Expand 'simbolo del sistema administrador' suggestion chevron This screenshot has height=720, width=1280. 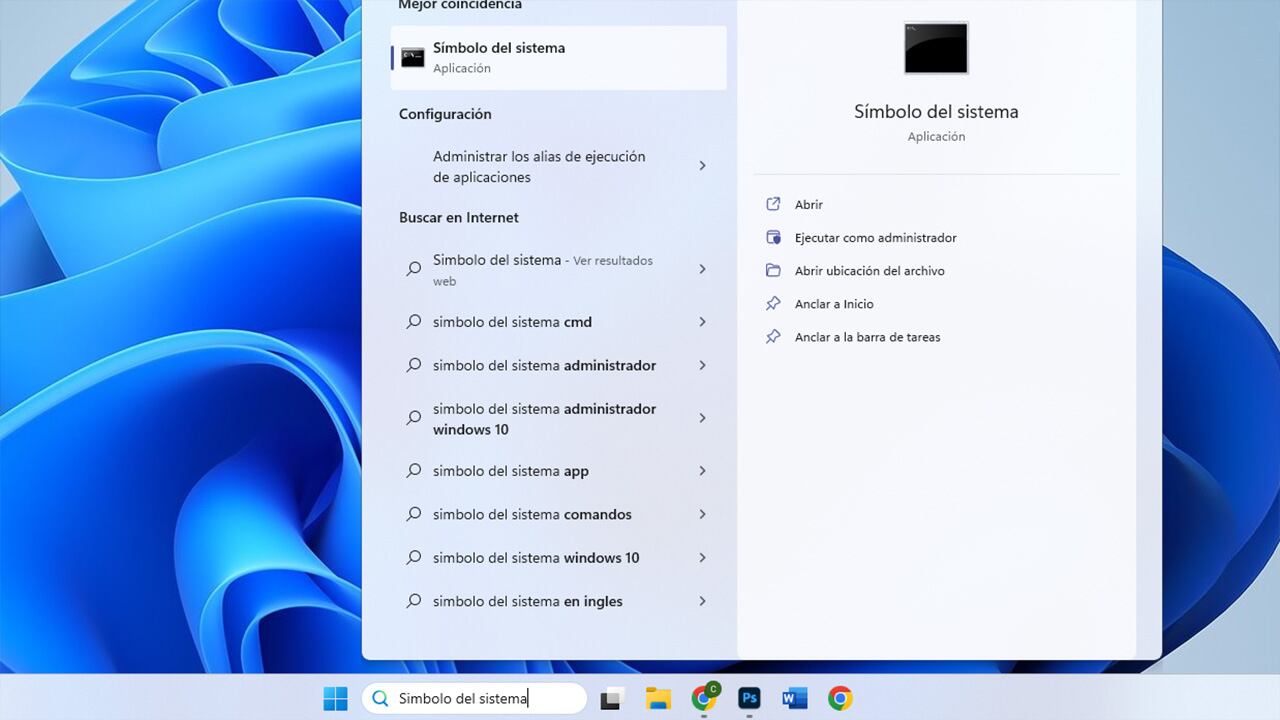point(702,365)
